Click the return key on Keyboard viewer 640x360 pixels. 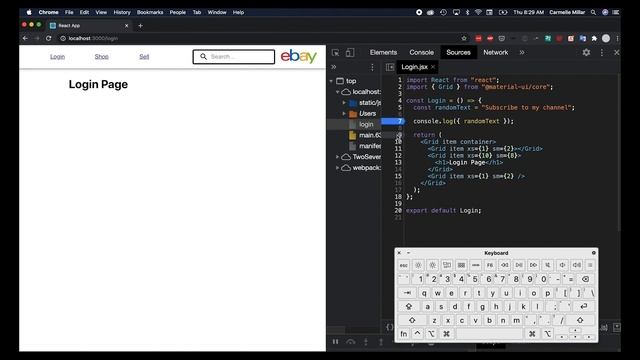pyautogui.click(x=584, y=306)
